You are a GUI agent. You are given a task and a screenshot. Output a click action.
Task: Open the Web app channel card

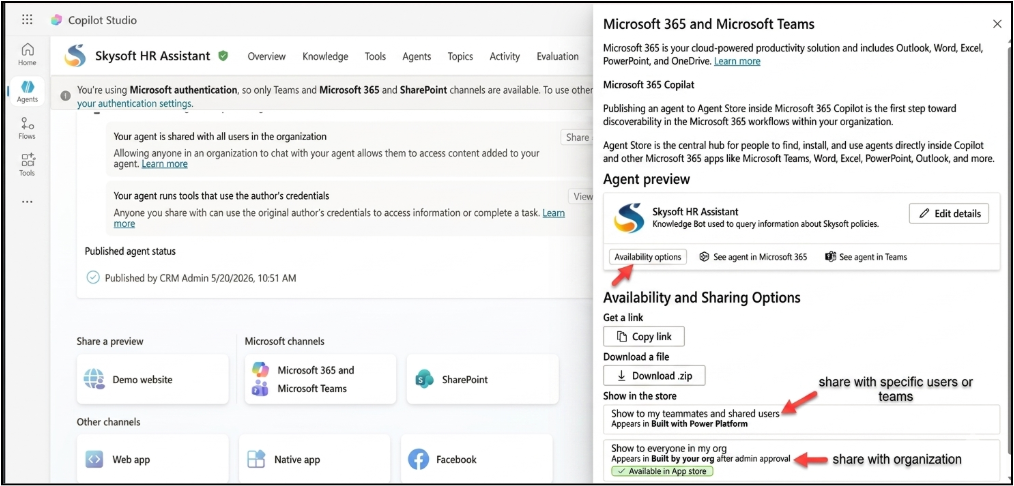[153, 459]
